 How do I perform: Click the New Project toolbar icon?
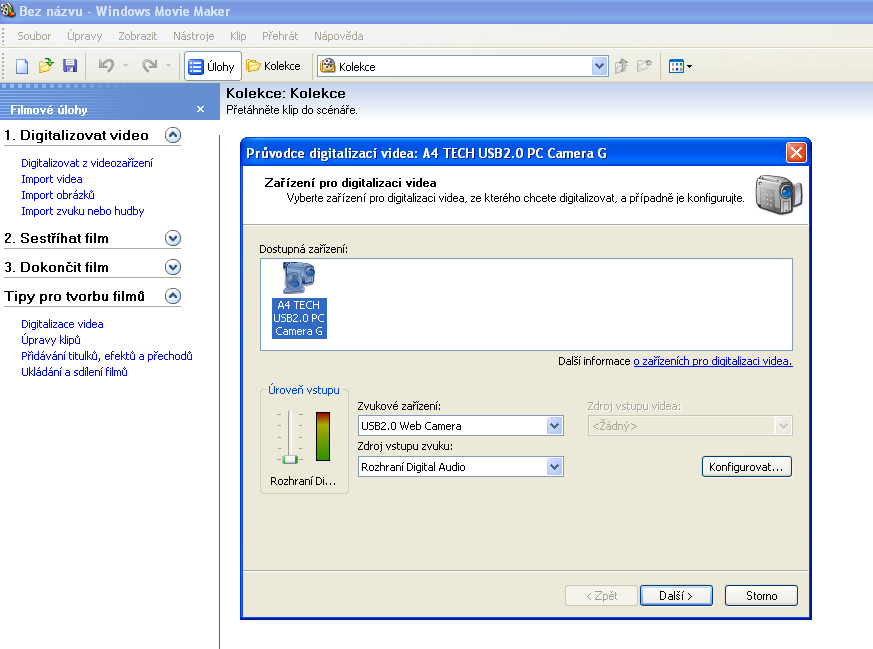point(22,66)
